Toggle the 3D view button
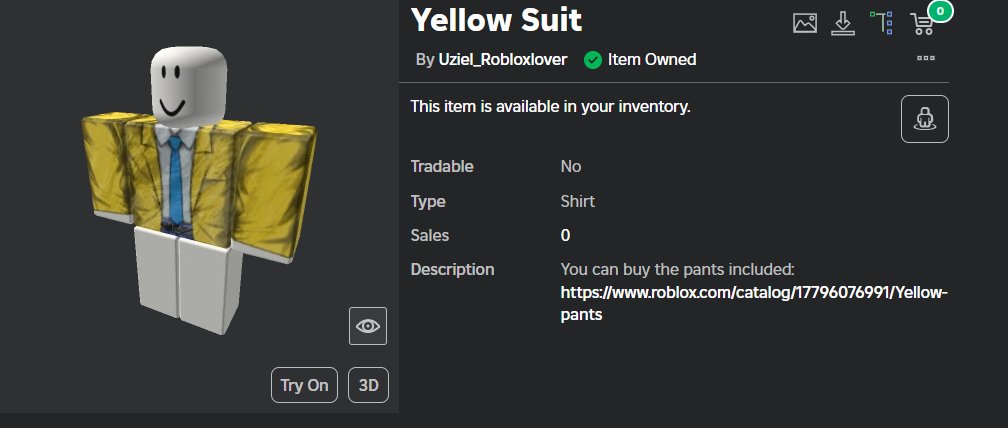 point(368,385)
